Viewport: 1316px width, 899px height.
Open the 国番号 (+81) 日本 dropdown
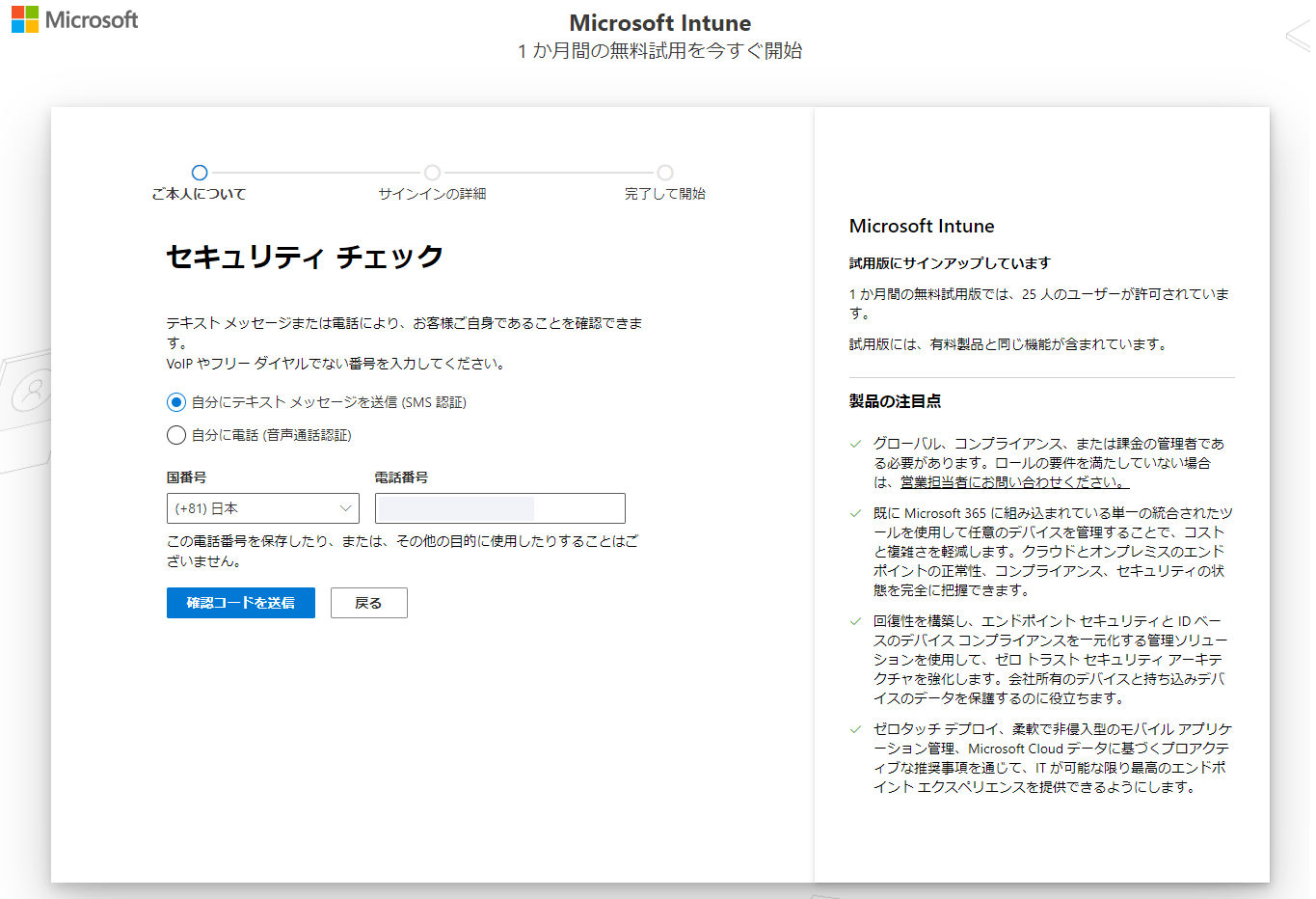tap(263, 508)
